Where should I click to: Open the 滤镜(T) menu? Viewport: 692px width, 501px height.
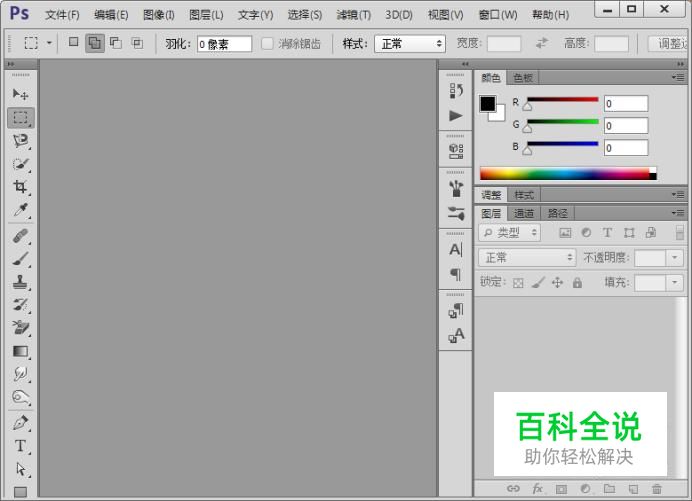(354, 15)
